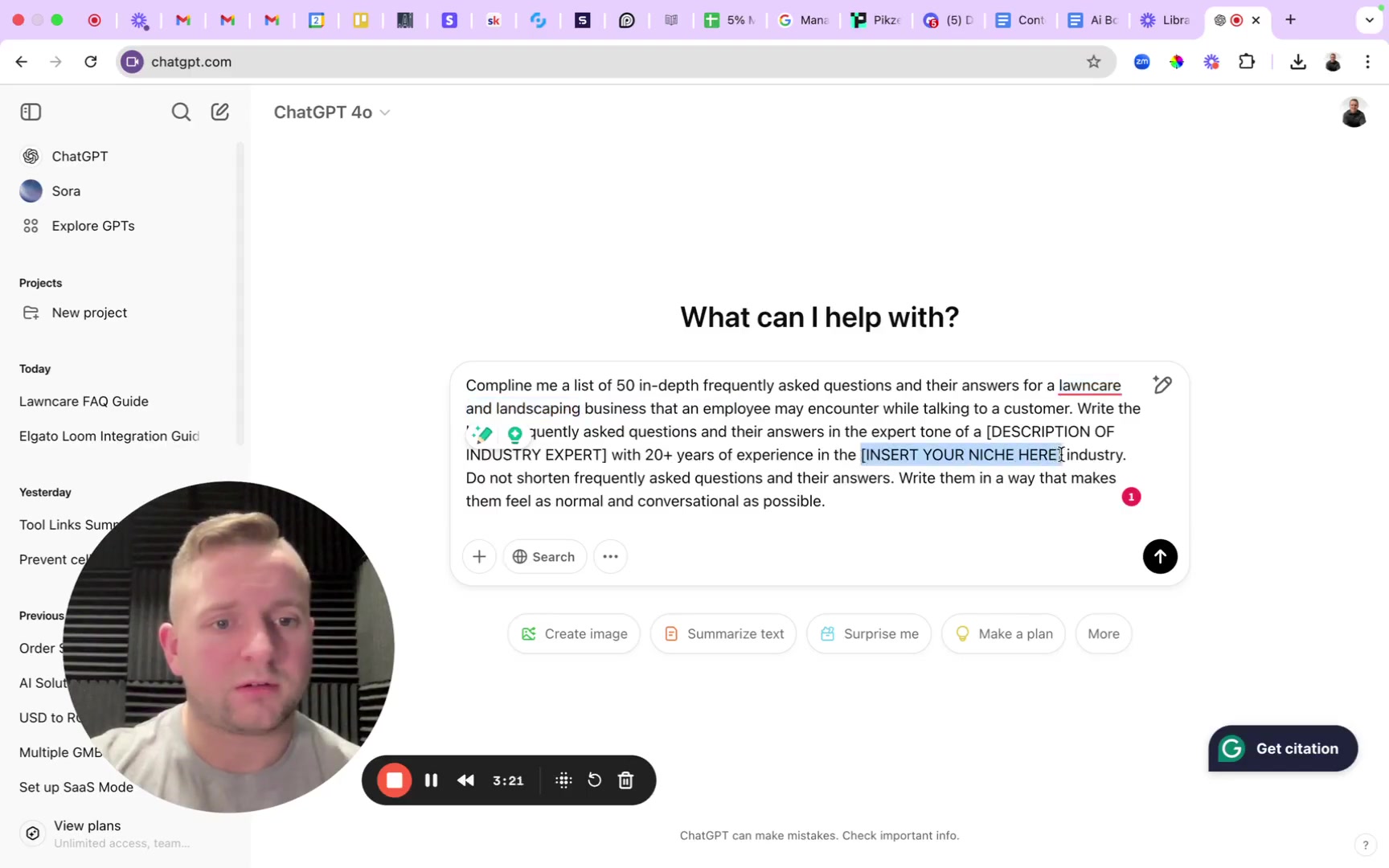Open the Lawncare FAQ Guide chat
The height and width of the screenshot is (868, 1389).
(x=84, y=401)
